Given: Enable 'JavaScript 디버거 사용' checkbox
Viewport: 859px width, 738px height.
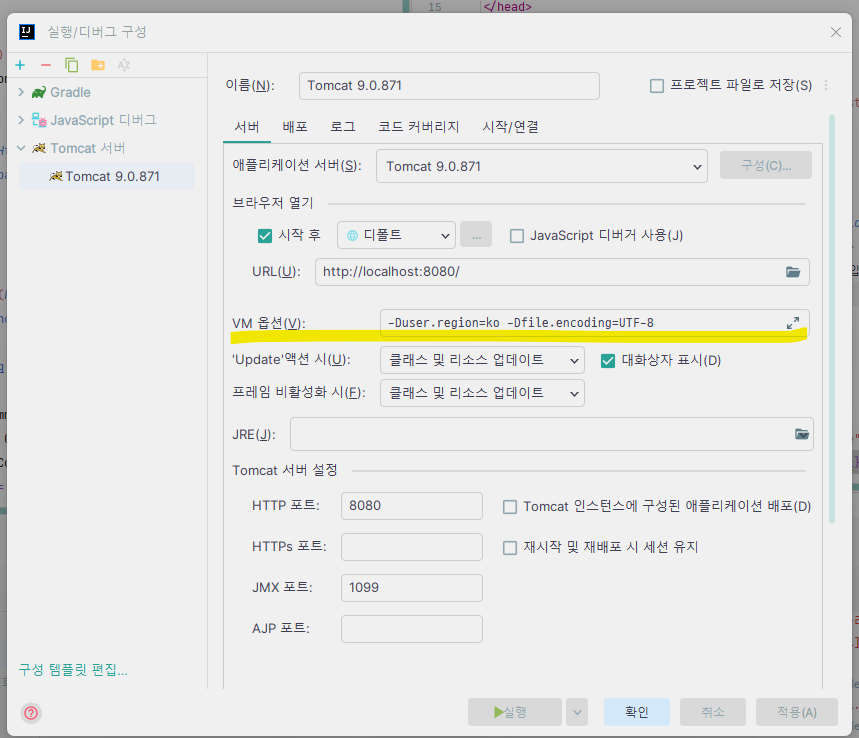Looking at the screenshot, I should [x=517, y=236].
